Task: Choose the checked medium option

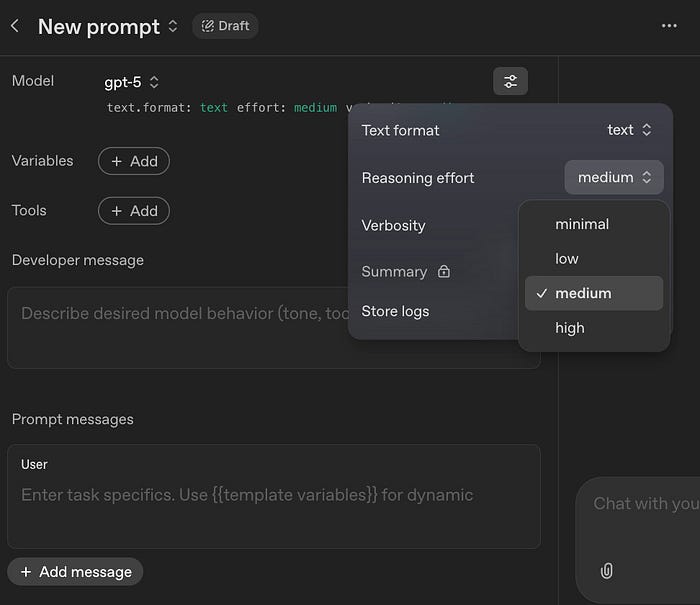Action: point(594,293)
